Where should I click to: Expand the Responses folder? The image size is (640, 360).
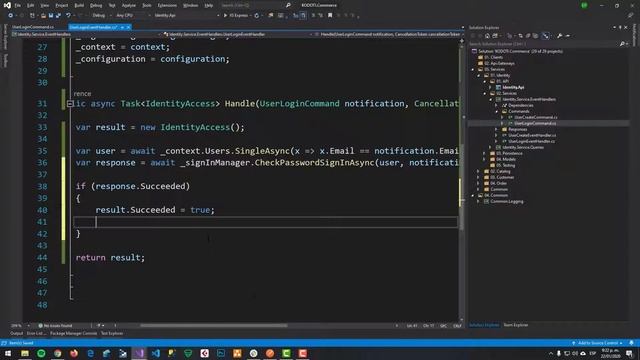click(497, 129)
